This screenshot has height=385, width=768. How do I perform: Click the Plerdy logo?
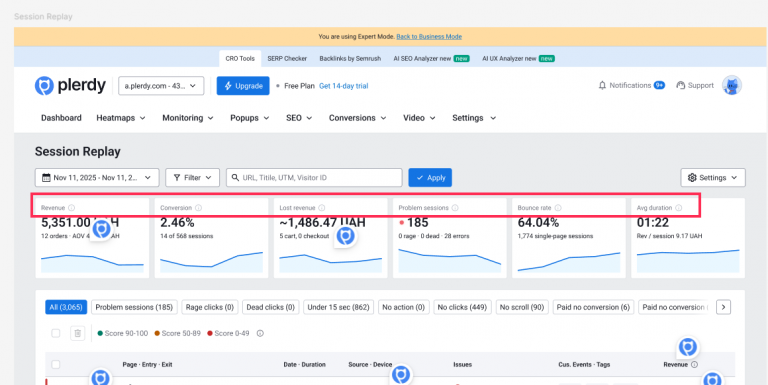(70, 86)
